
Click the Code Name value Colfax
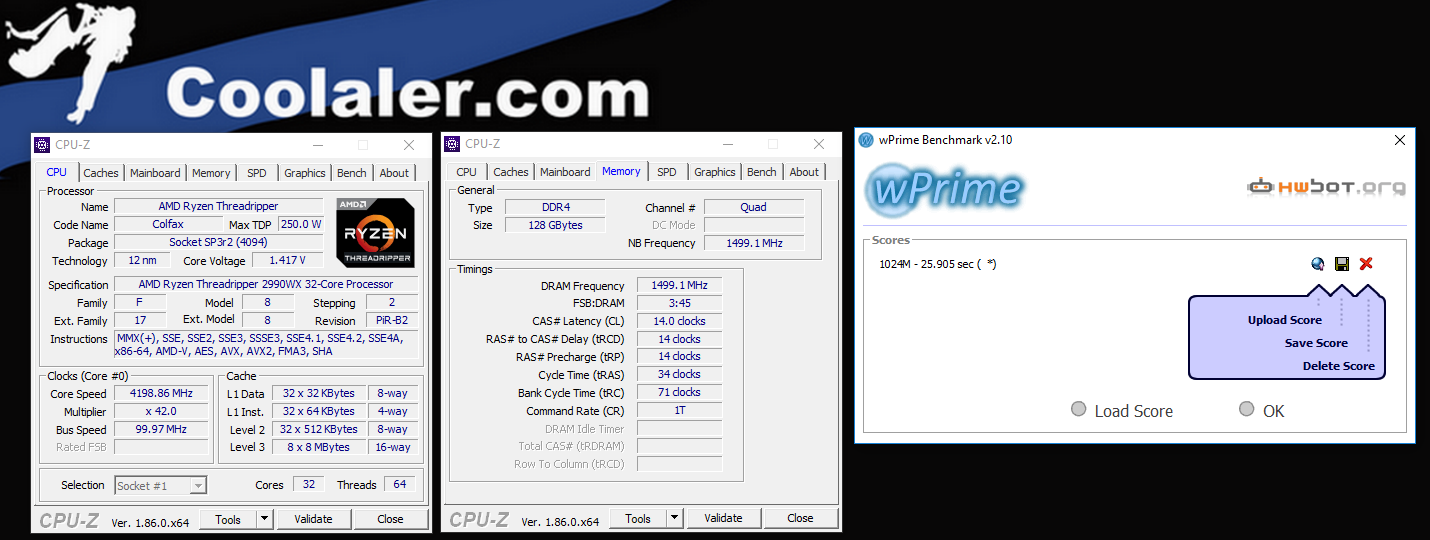click(168, 224)
